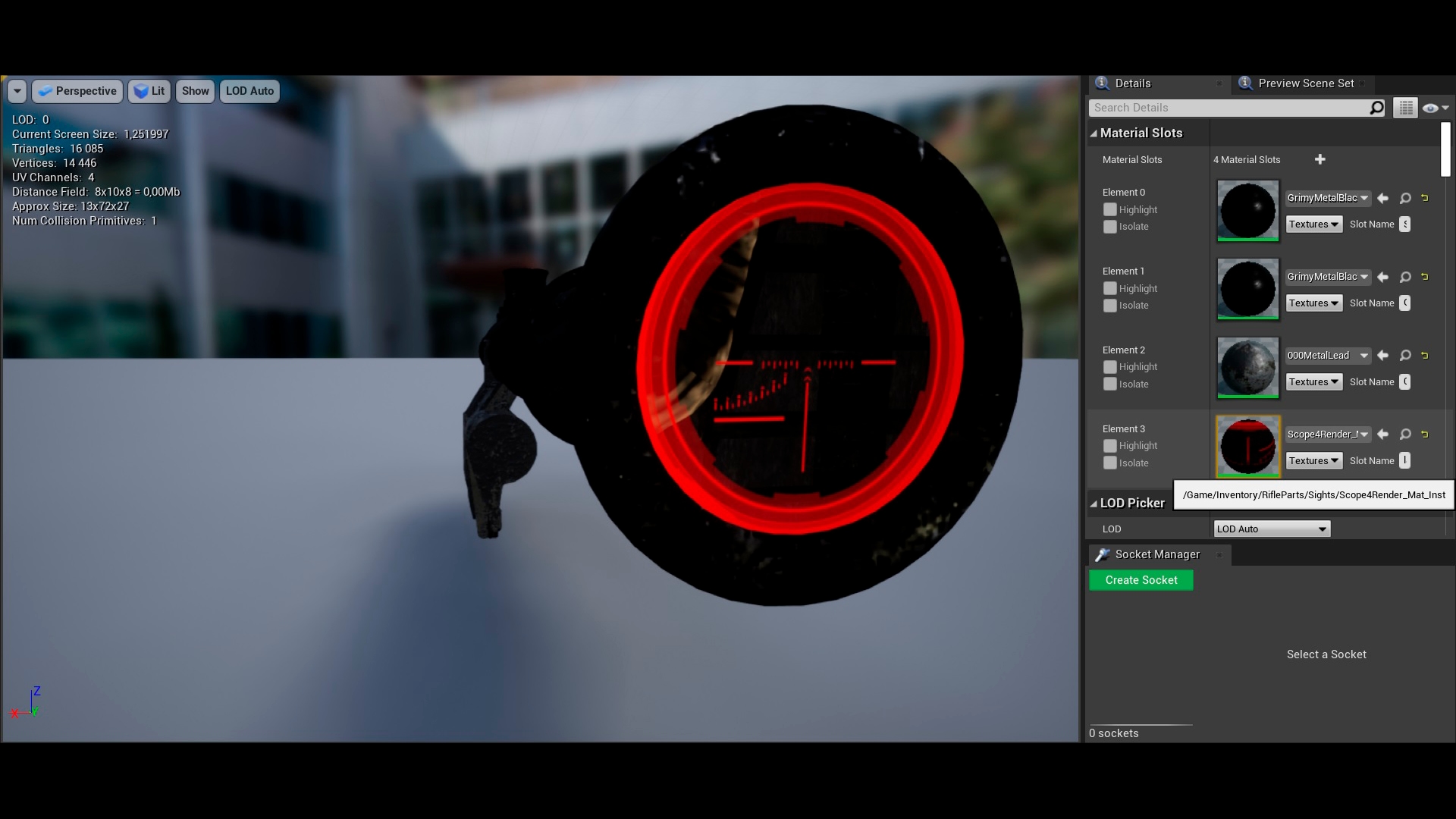Click the browse magnifier icon on Element 1
This screenshot has height=819, width=1456.
click(x=1404, y=277)
